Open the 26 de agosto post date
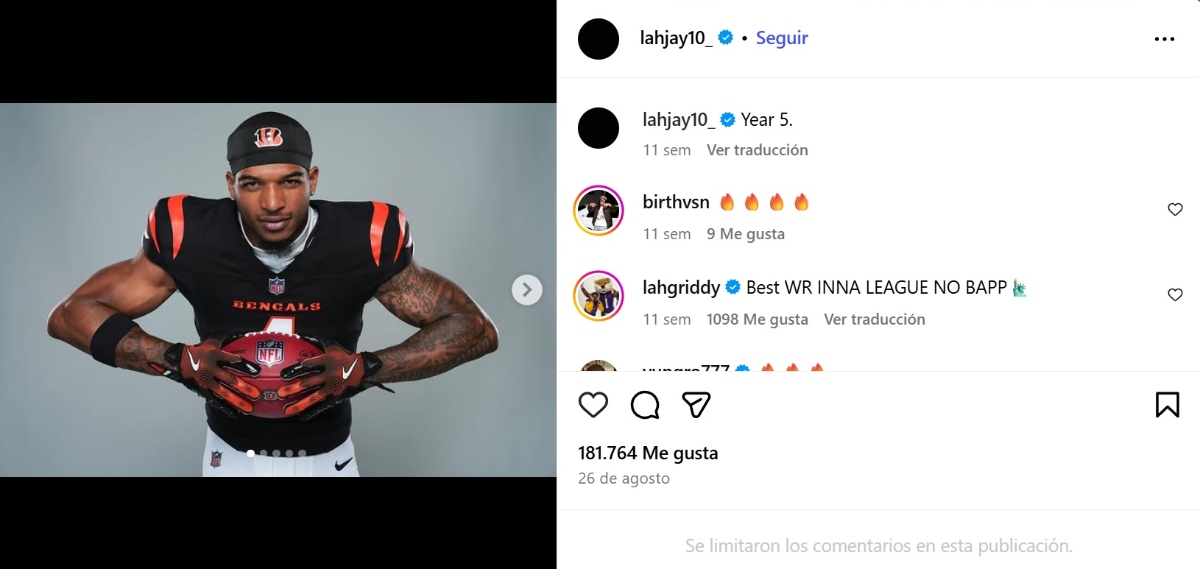 pos(624,479)
